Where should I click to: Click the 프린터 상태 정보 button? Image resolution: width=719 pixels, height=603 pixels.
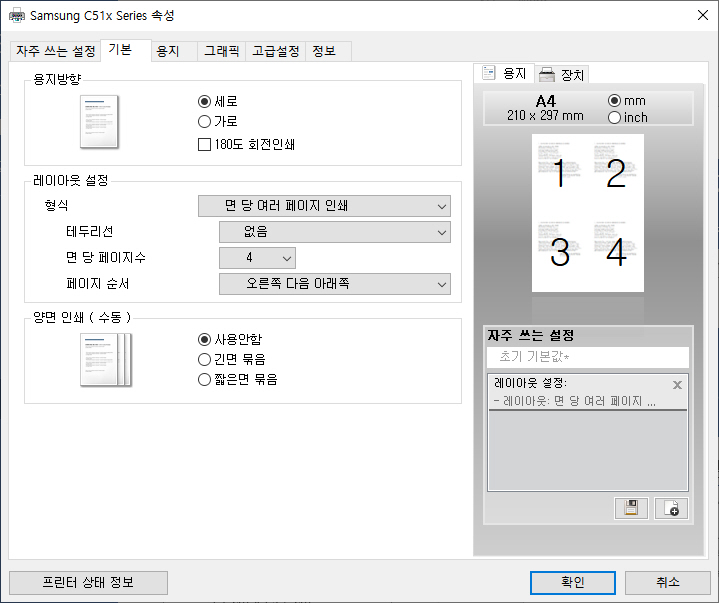tap(88, 582)
